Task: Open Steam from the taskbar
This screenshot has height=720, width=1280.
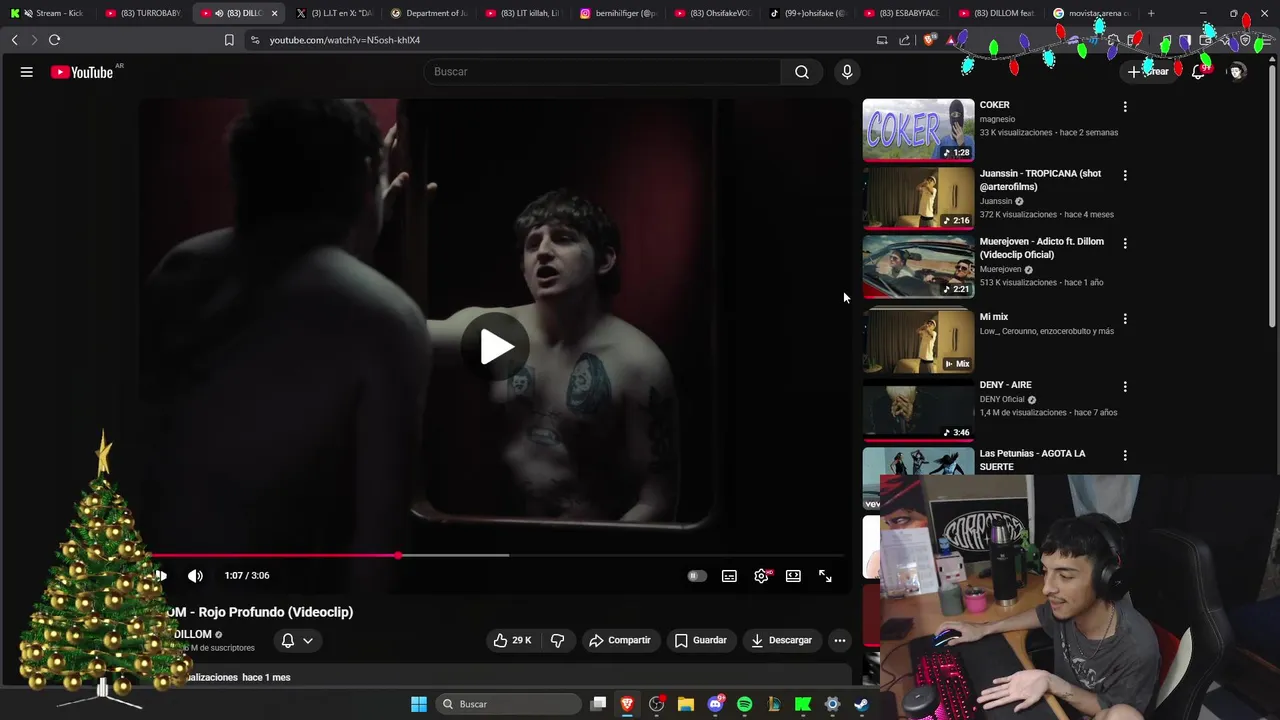Action: pos(861,704)
